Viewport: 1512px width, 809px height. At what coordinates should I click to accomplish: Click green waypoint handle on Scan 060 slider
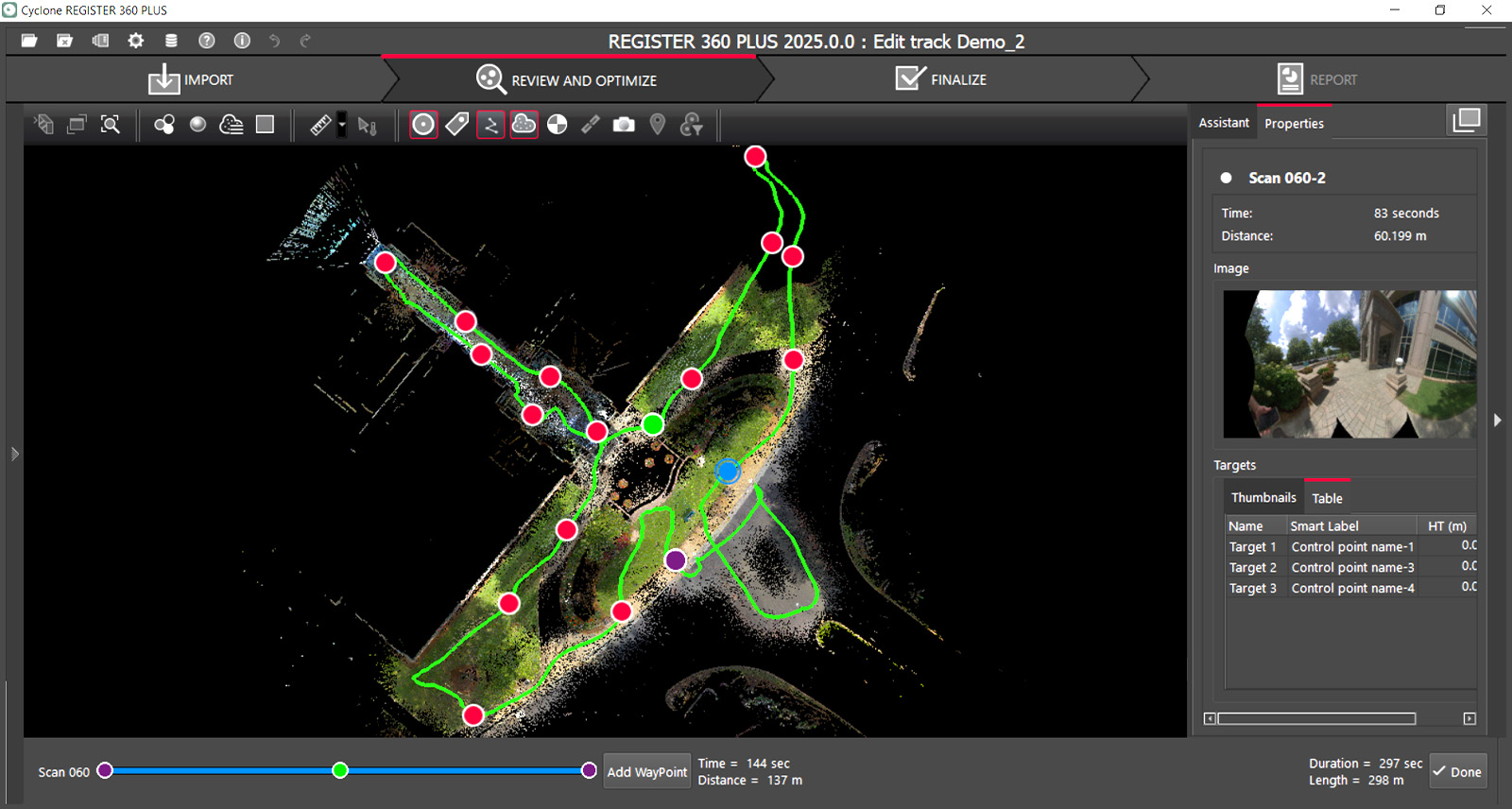coord(340,770)
